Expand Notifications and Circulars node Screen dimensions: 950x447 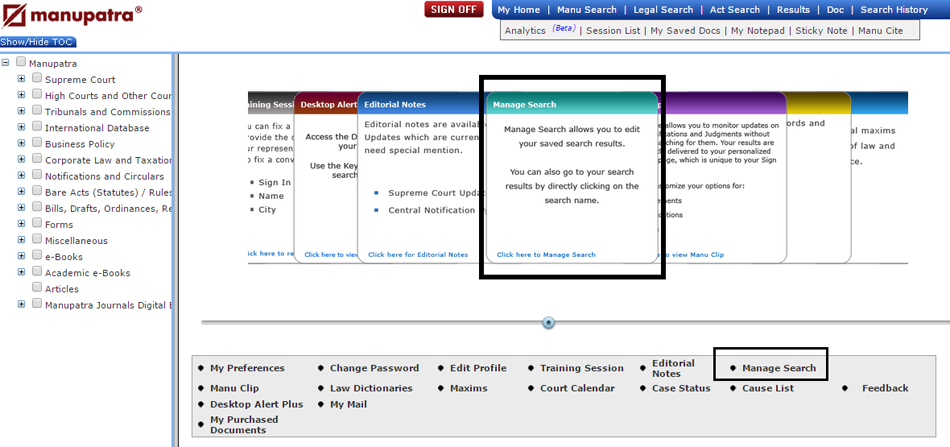tap(21, 175)
